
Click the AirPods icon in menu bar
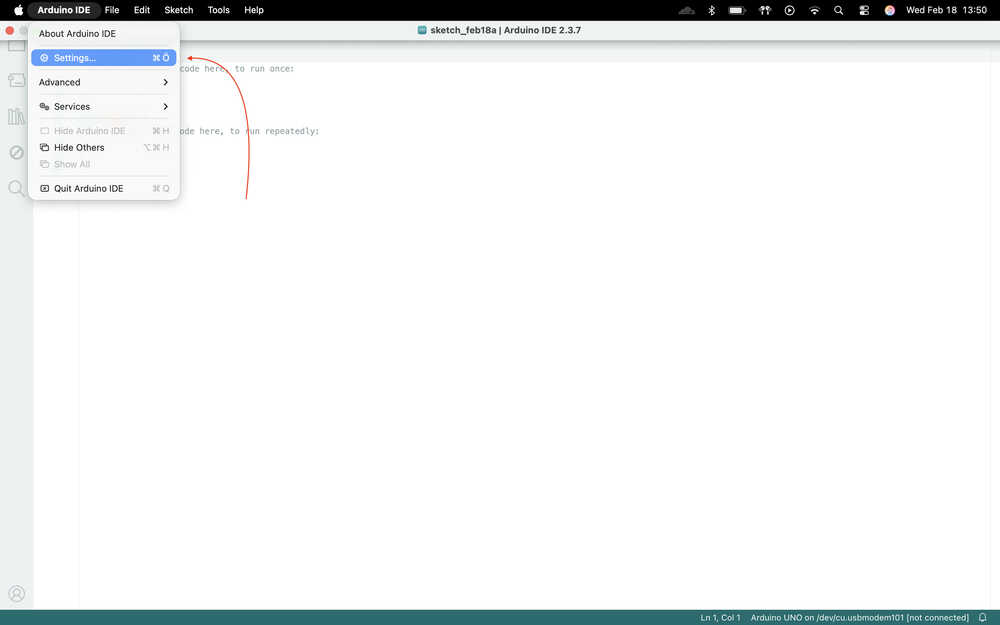click(x=765, y=10)
